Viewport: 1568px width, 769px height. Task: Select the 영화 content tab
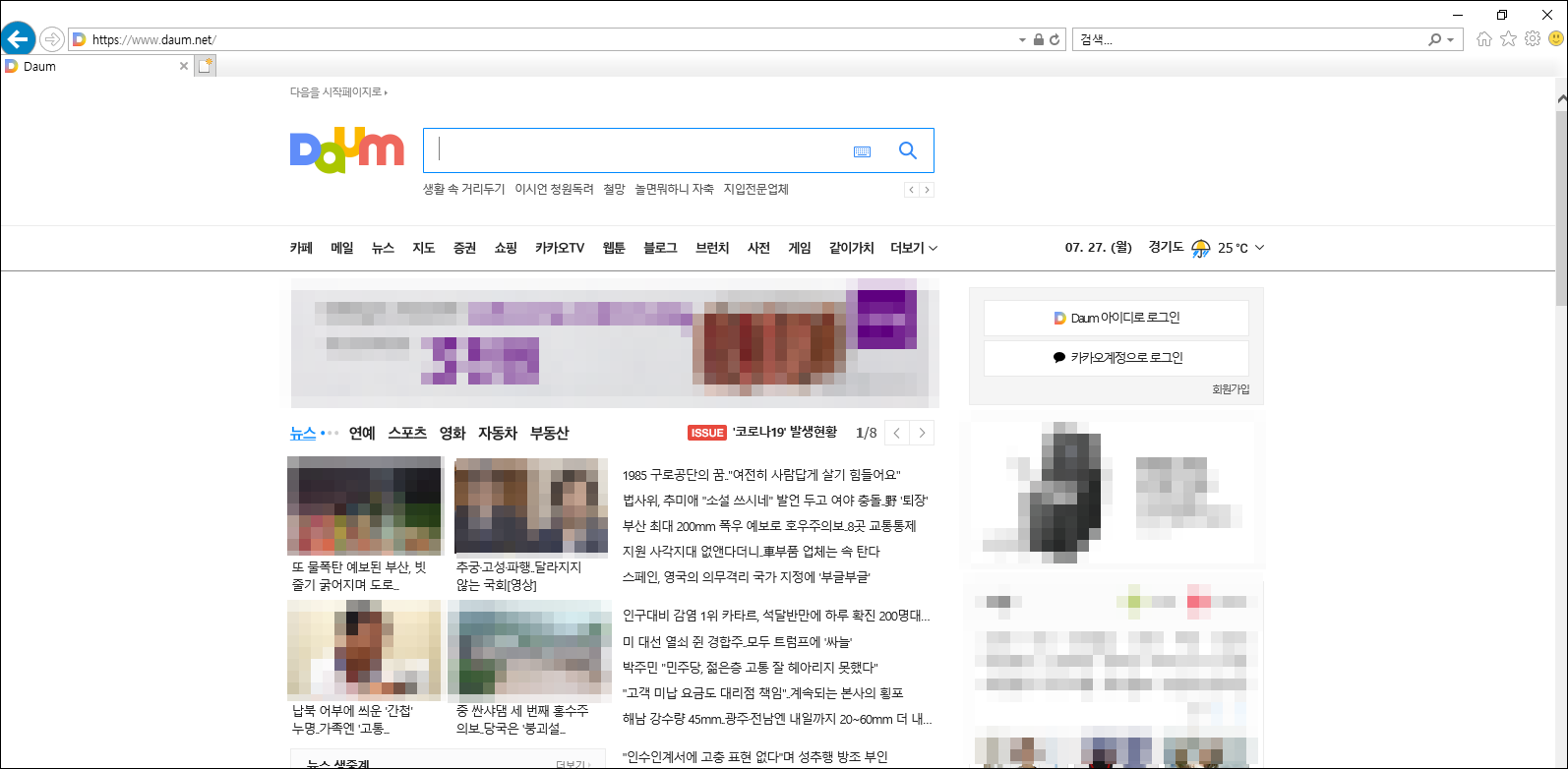(x=452, y=433)
